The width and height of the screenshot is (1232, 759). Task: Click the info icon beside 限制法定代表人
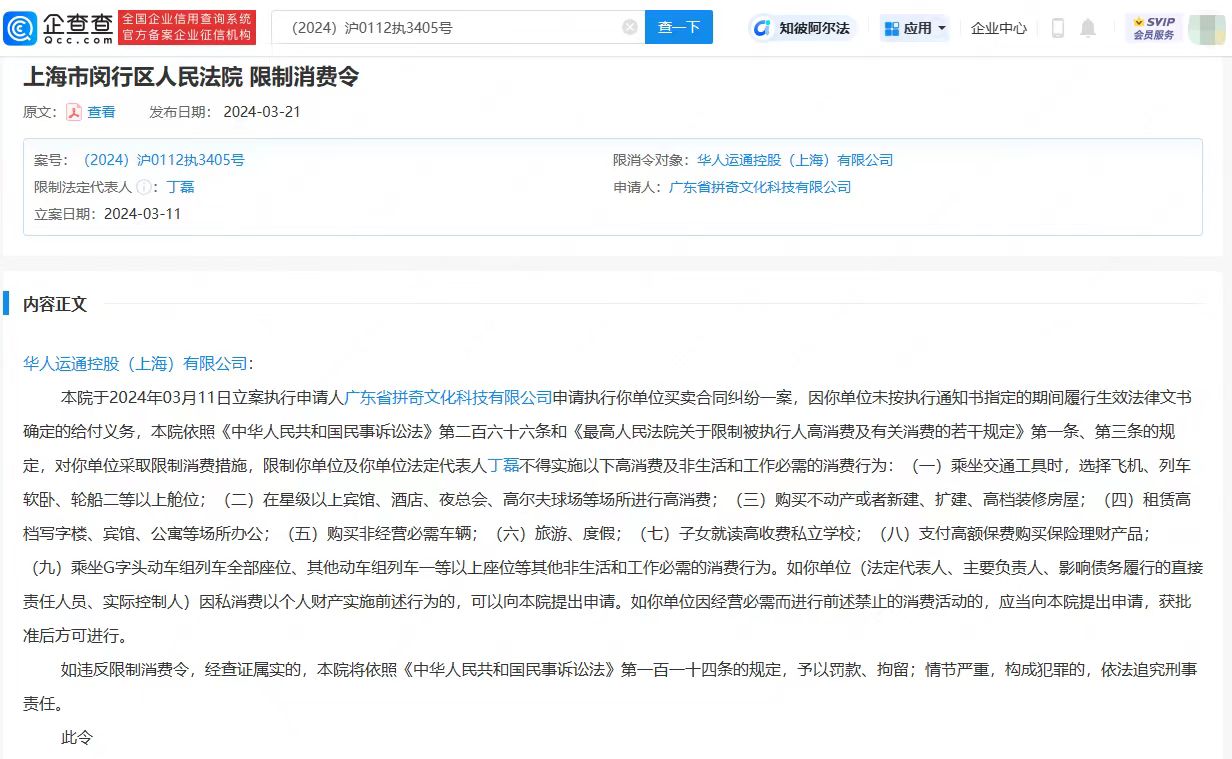pos(144,187)
